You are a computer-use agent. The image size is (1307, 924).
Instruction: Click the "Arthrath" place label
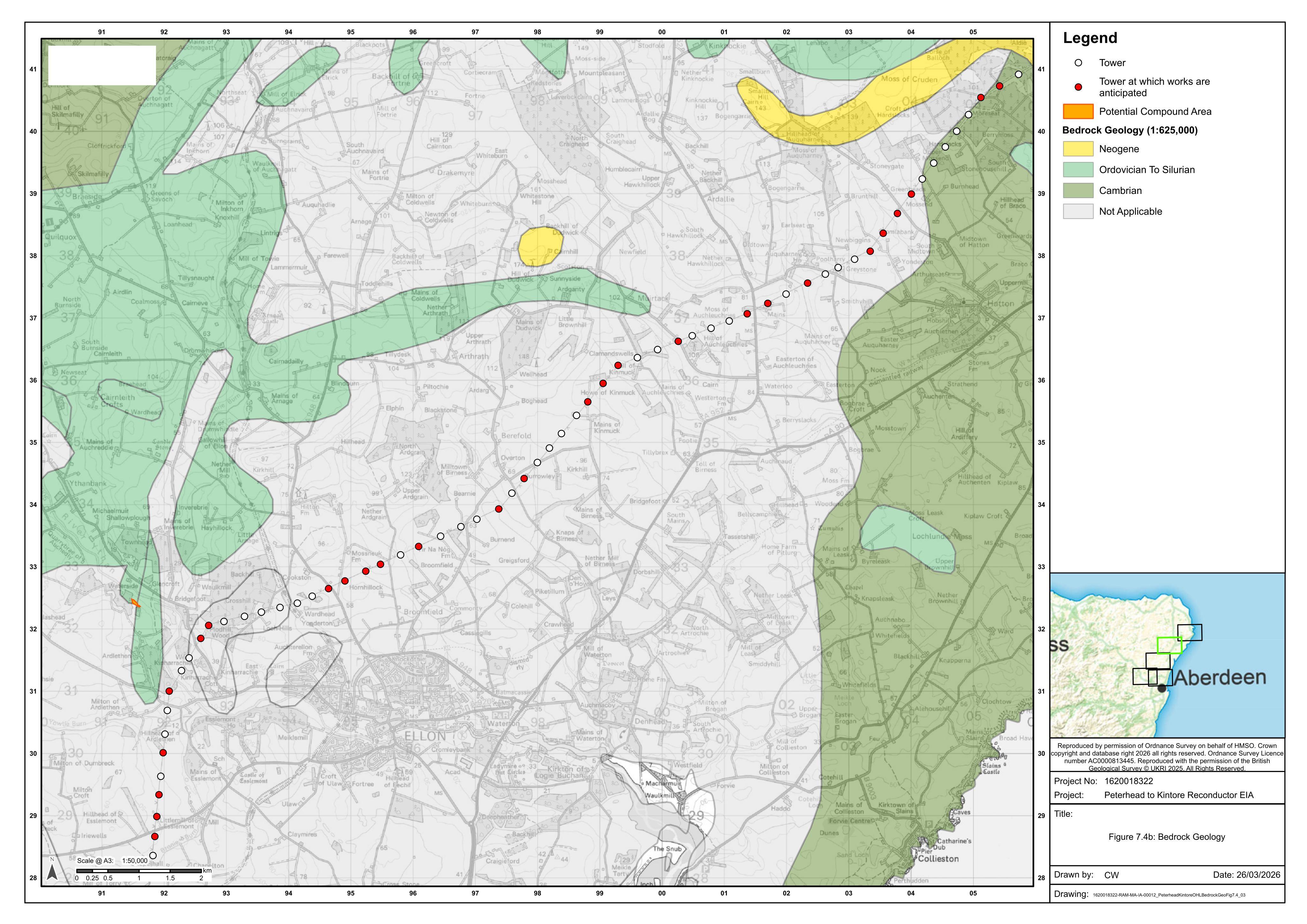coord(474,356)
